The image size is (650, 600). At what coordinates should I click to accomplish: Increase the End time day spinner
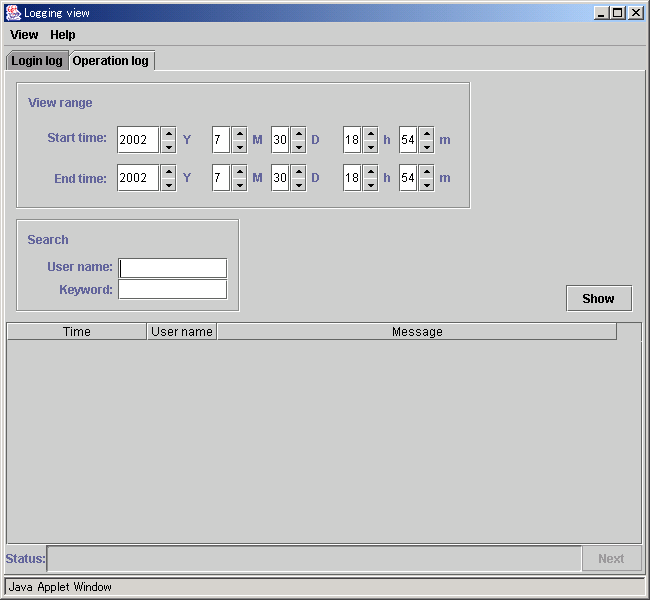(x=298, y=171)
